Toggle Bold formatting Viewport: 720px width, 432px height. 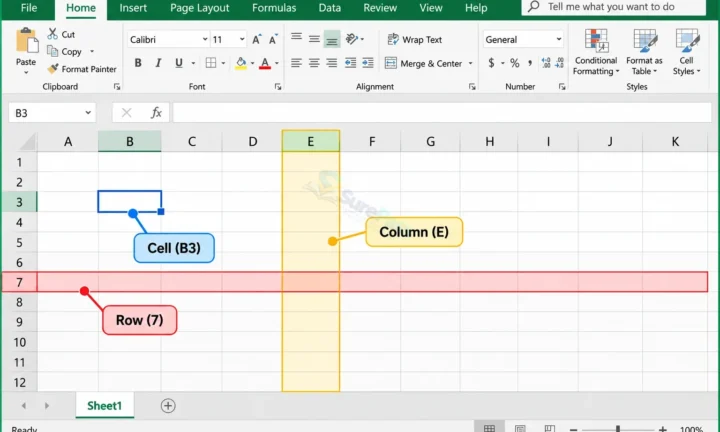point(138,63)
